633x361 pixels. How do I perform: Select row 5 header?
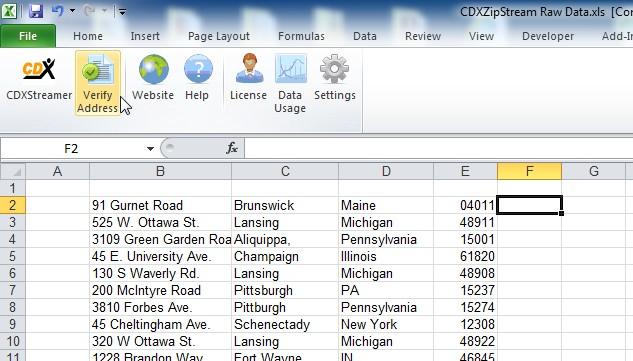(13, 256)
